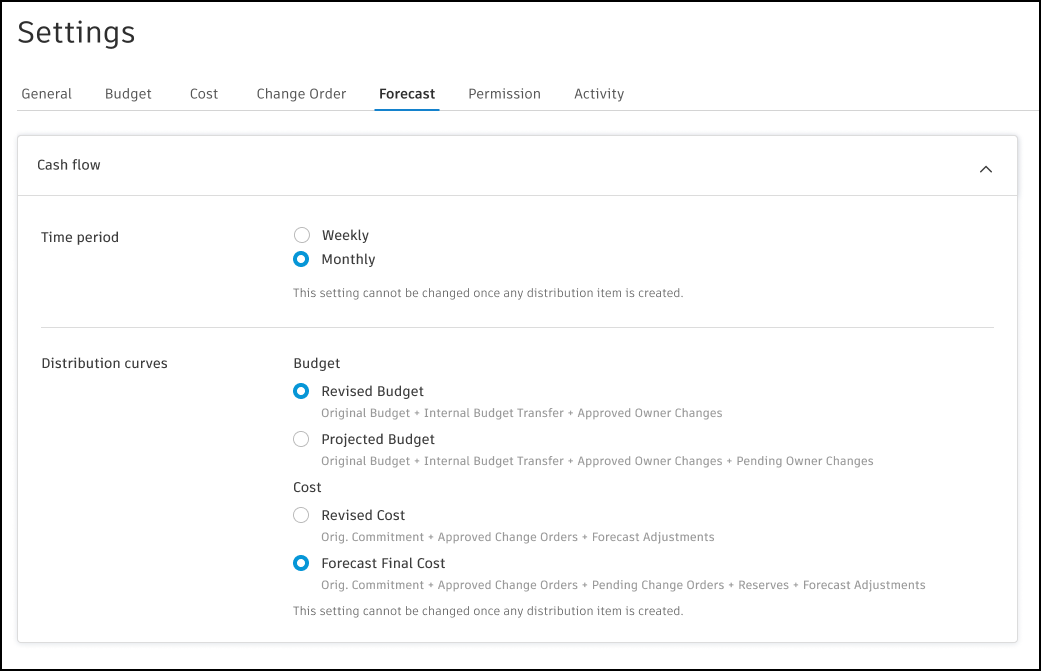Select the Weekly time period radio button

click(301, 235)
